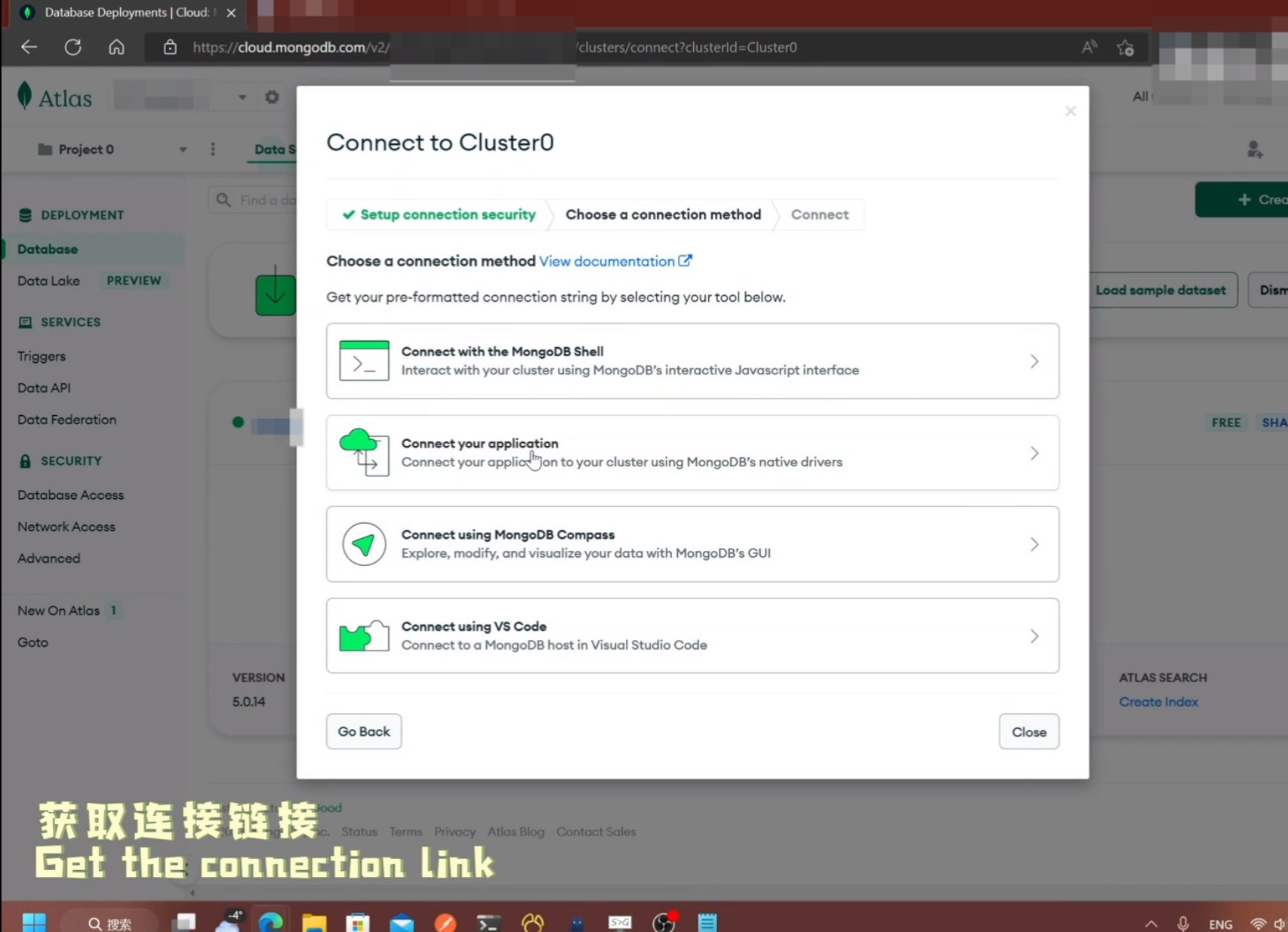The width and height of the screenshot is (1288, 932).
Task: Close the Database Deployments browser tab
Action: pyautogui.click(x=231, y=13)
